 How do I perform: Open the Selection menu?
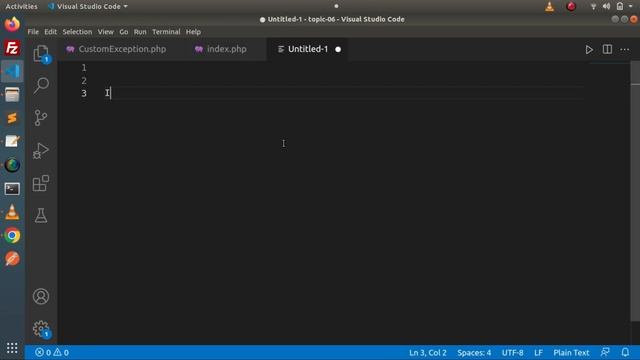click(77, 32)
